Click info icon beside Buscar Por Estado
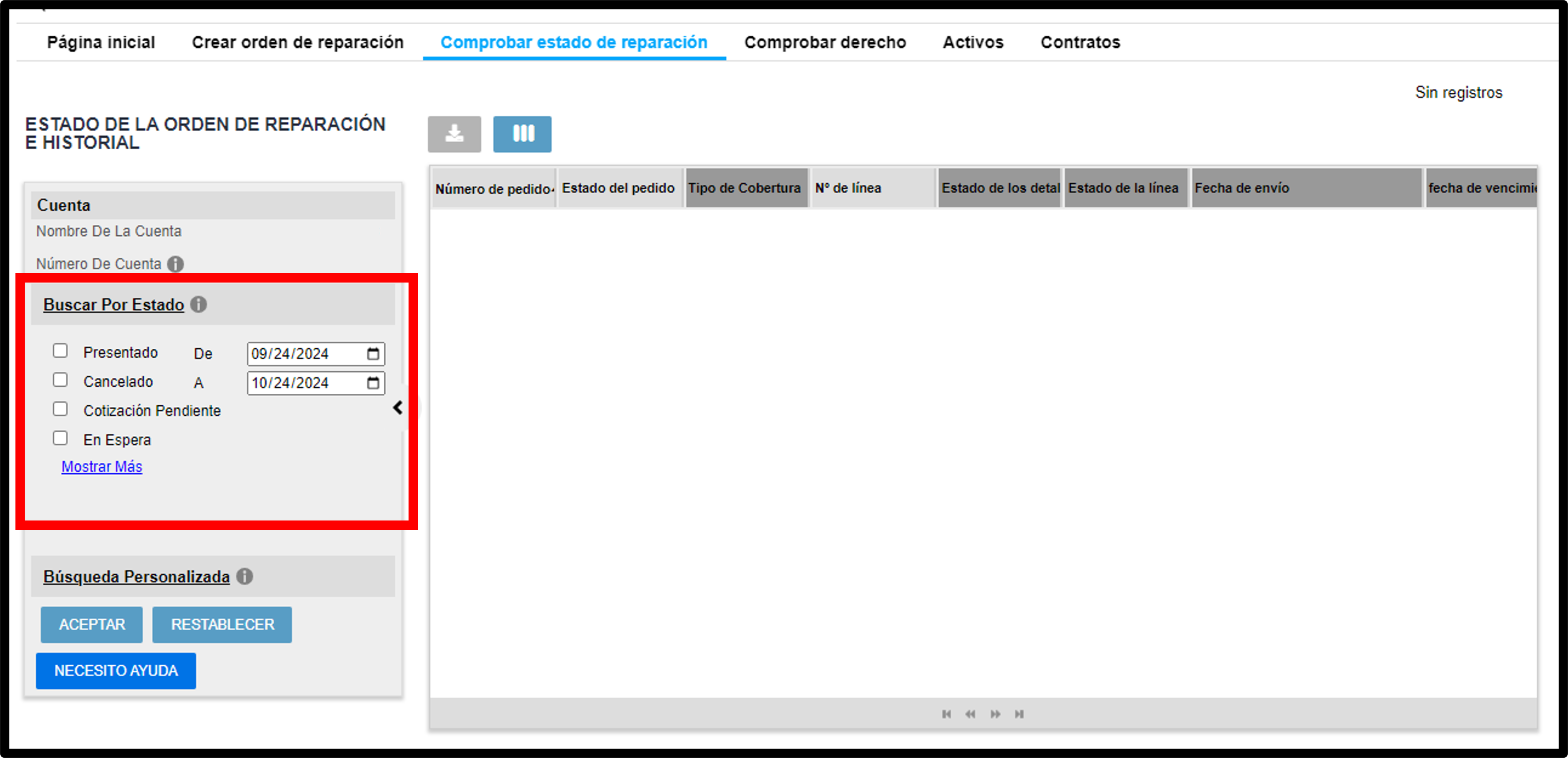 199,304
